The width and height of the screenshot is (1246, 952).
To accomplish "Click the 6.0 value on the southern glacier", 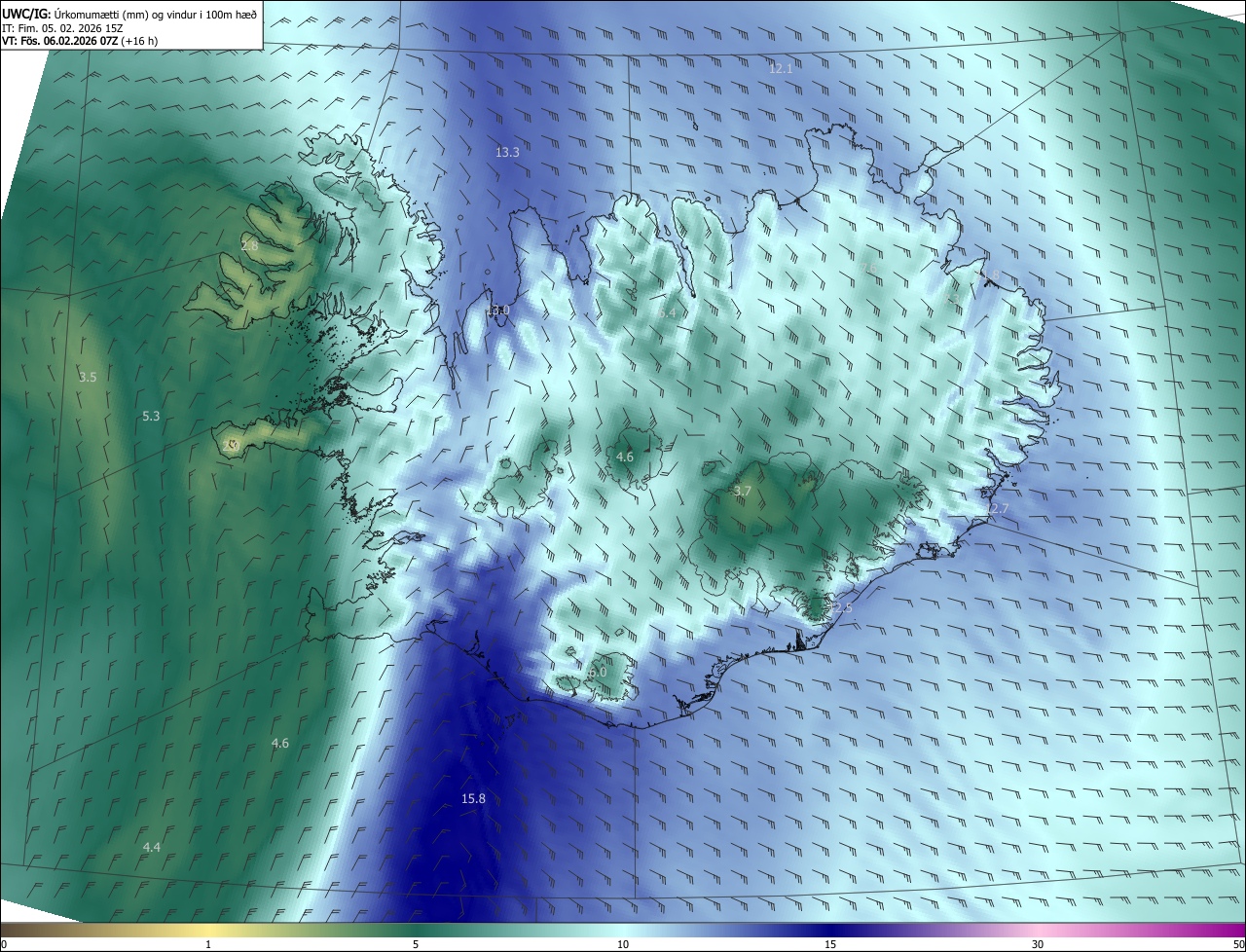I will tap(598, 673).
